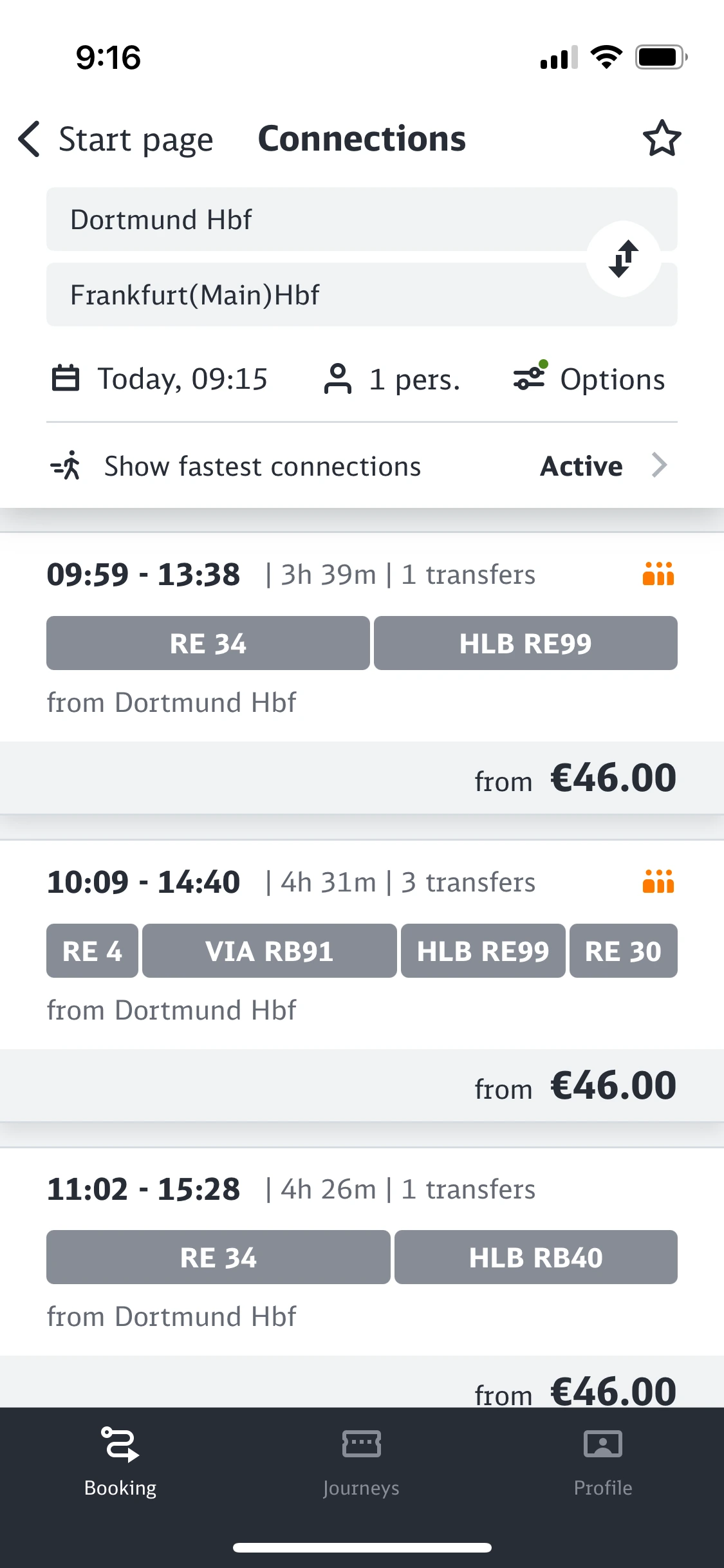Swap origin and destination stations
This screenshot has height=1568, width=724.
623,259
